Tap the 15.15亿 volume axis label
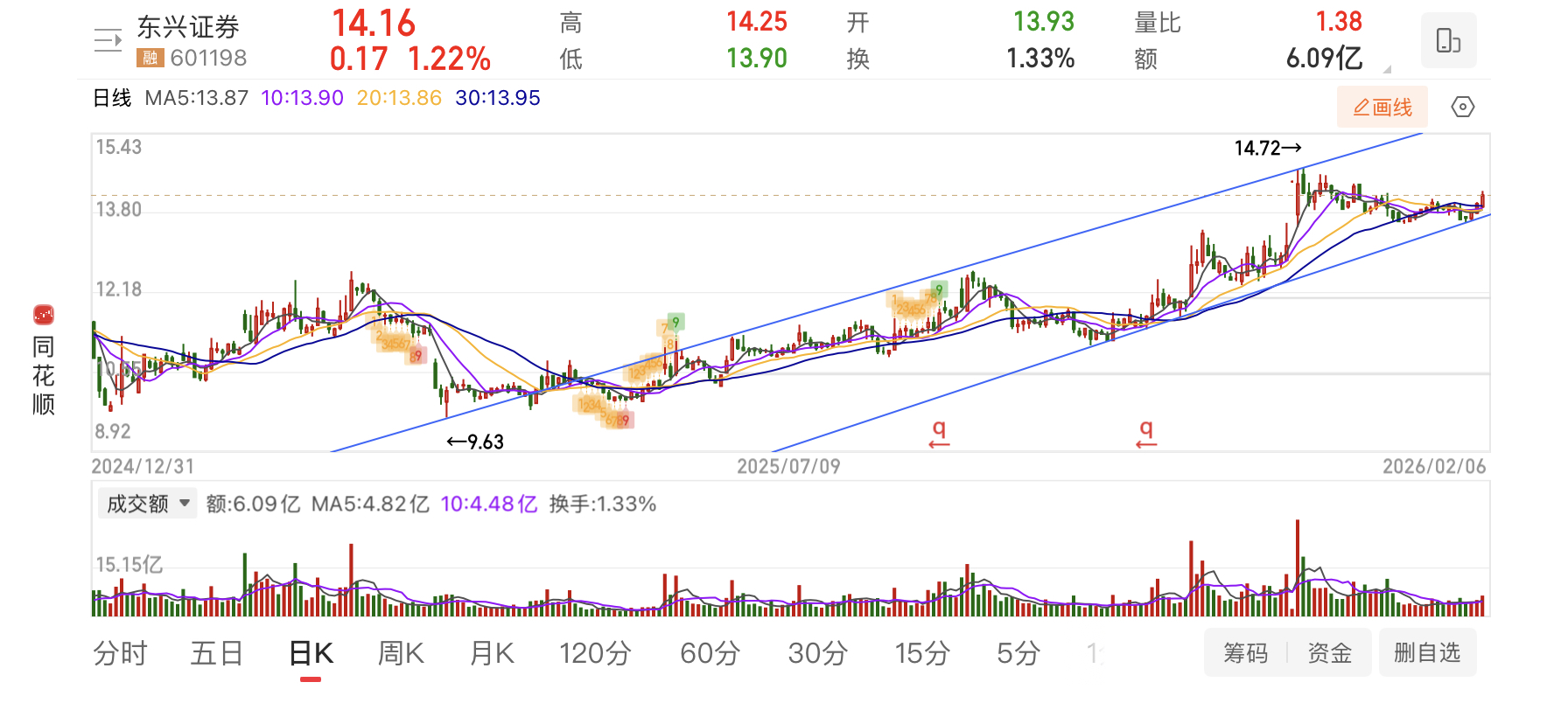 (x=129, y=565)
